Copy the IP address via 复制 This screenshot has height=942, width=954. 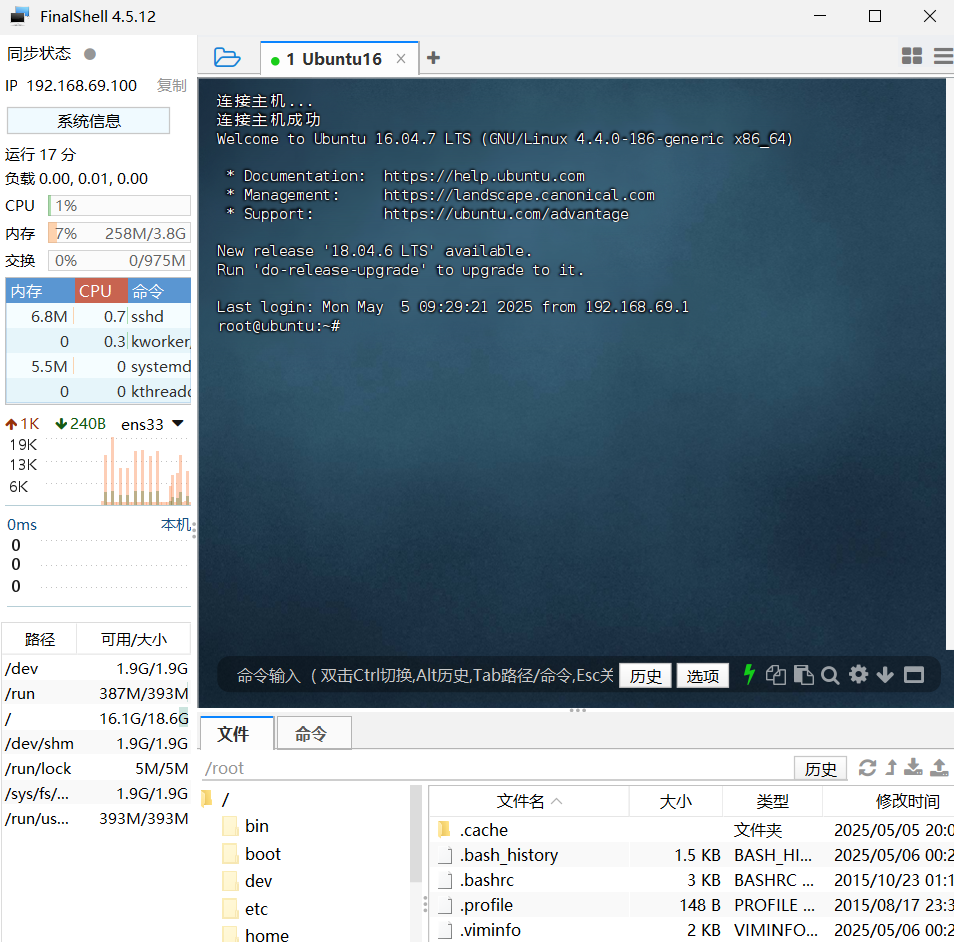(172, 85)
